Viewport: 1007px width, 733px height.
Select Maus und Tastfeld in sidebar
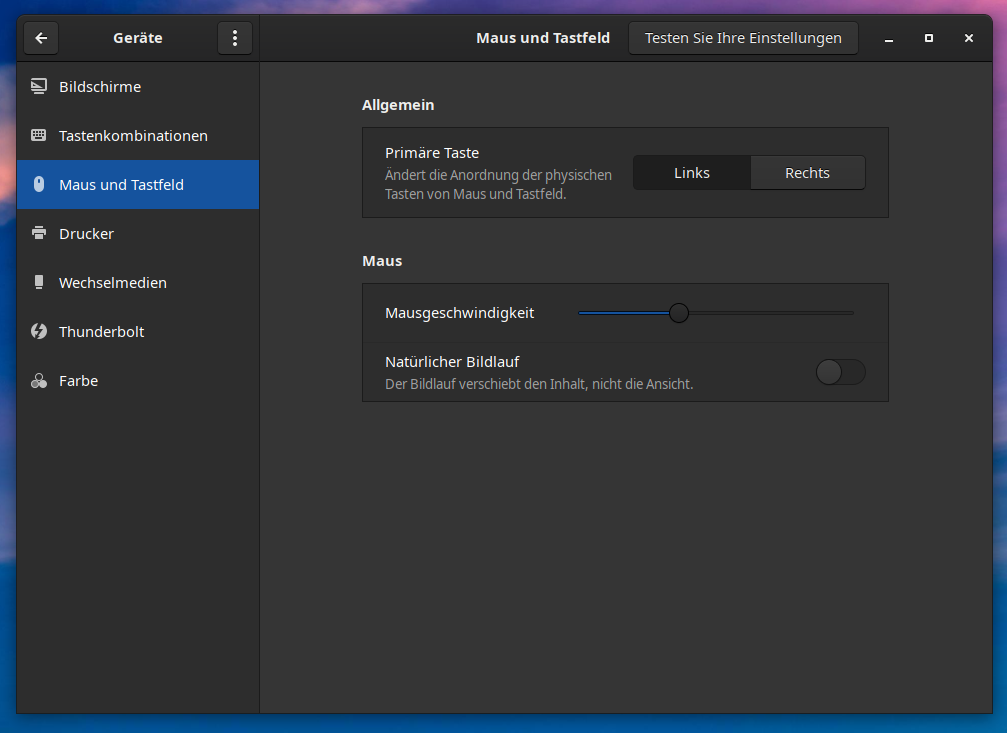click(138, 184)
